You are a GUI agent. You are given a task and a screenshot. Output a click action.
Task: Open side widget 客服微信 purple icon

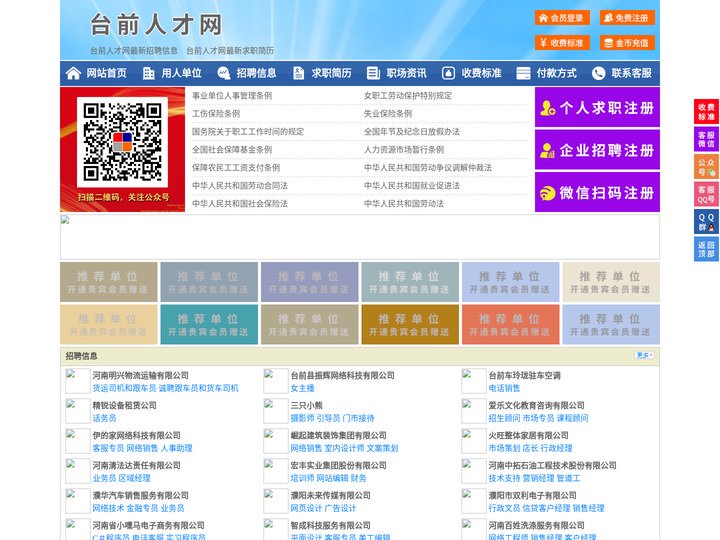[706, 139]
